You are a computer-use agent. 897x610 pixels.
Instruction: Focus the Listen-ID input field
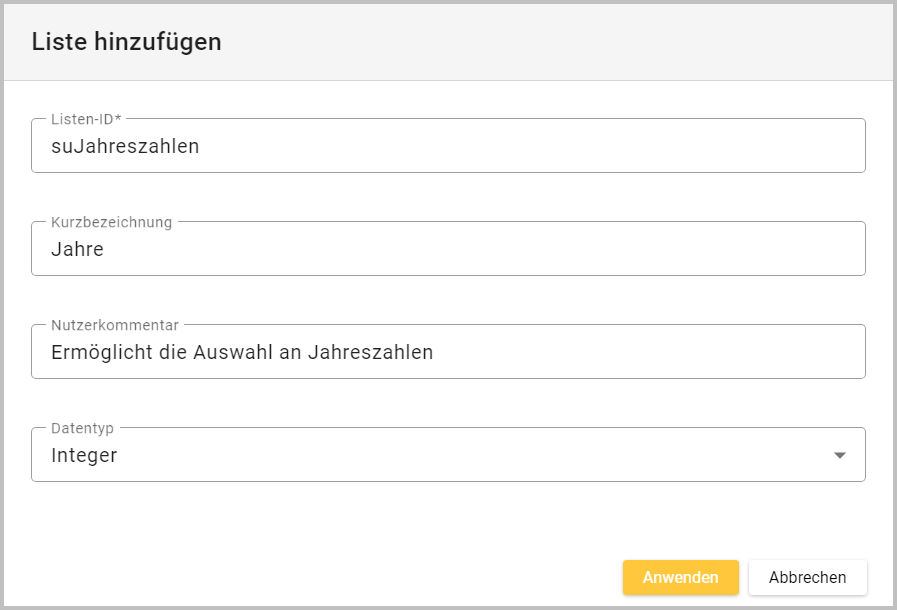pos(448,146)
